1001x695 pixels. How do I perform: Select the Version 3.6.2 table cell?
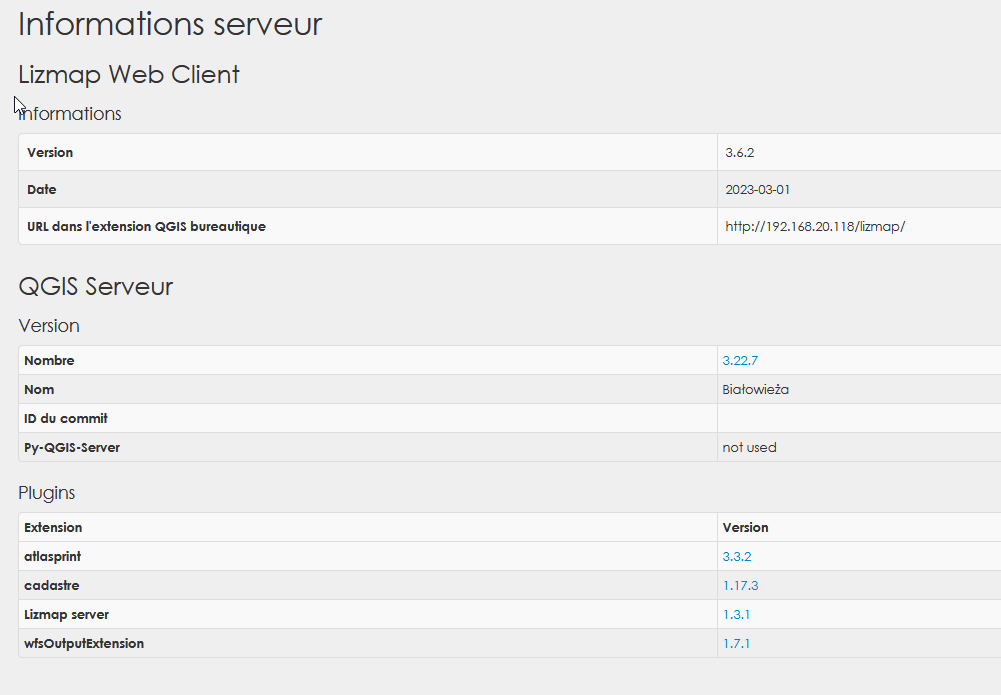pos(737,152)
